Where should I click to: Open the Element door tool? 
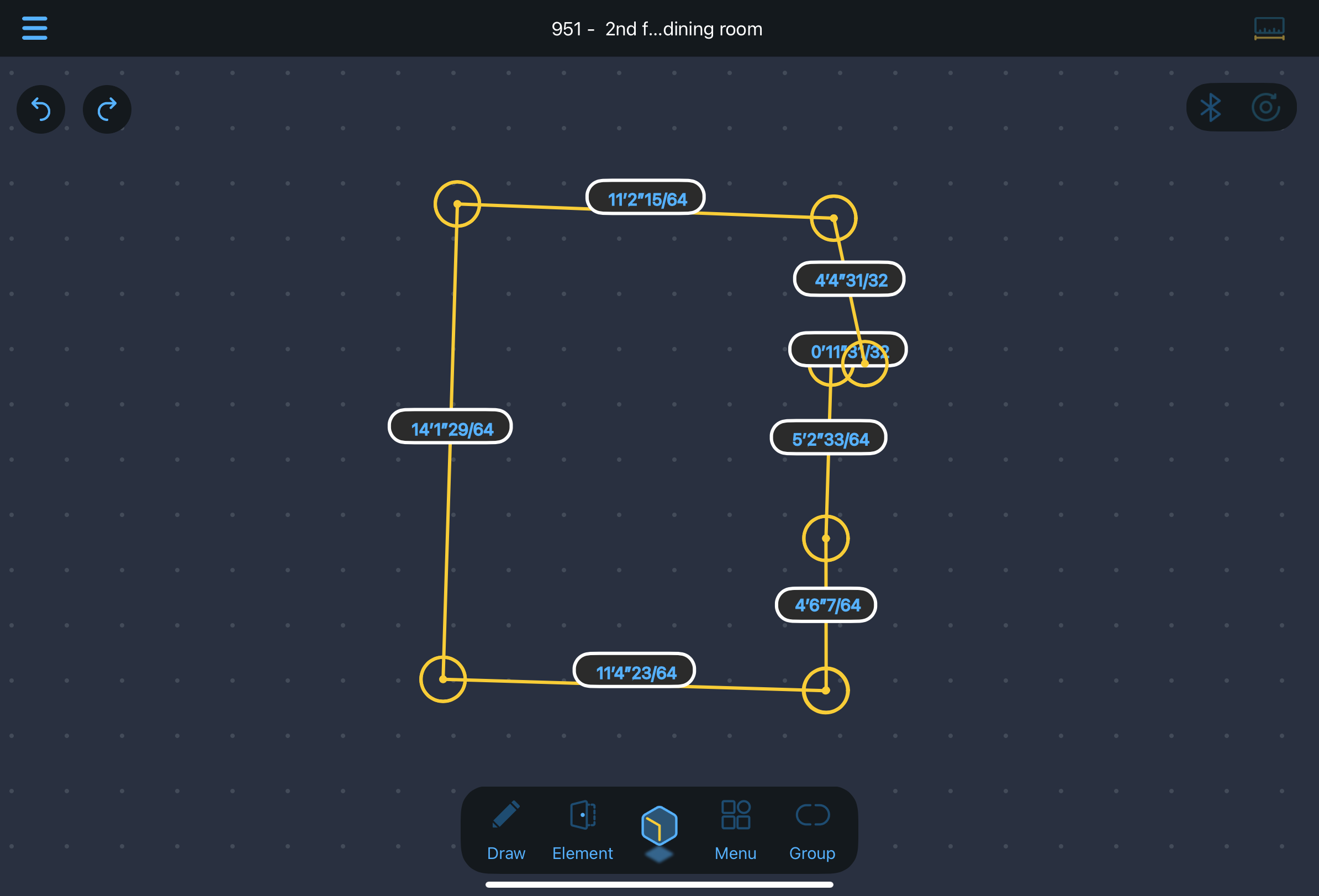point(582,829)
